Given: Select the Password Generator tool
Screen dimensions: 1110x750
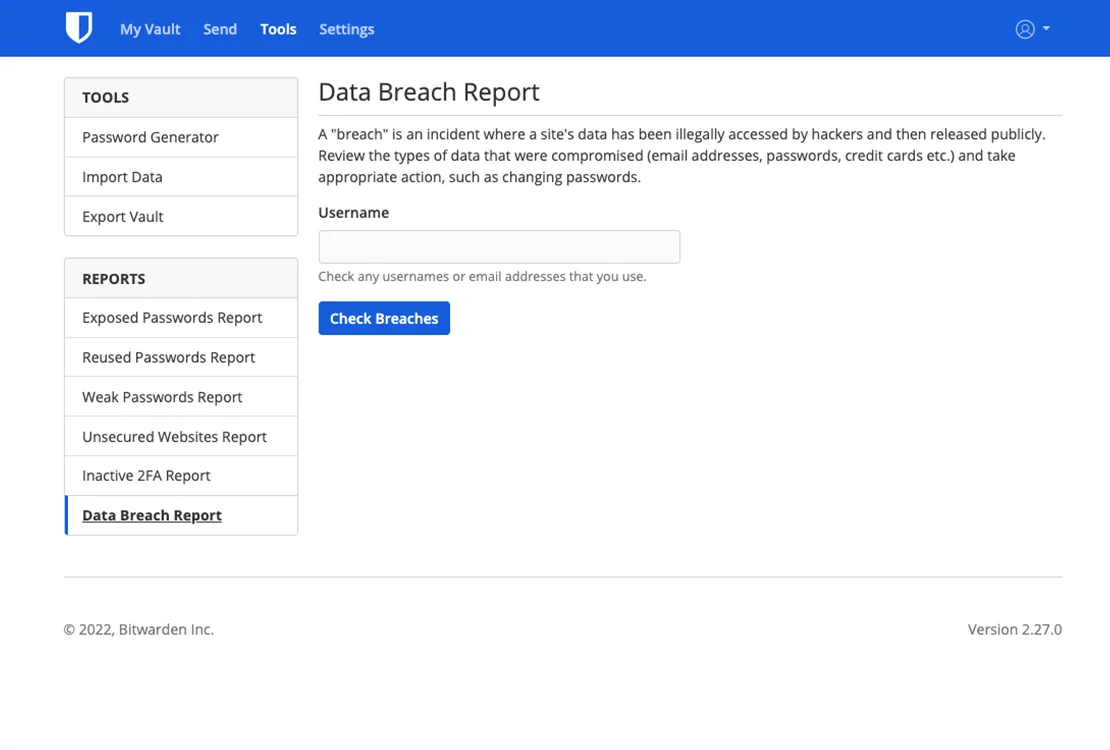Looking at the screenshot, I should click(x=152, y=137).
